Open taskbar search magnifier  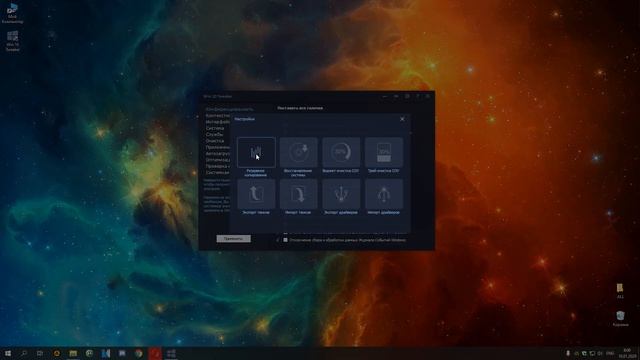24,353
